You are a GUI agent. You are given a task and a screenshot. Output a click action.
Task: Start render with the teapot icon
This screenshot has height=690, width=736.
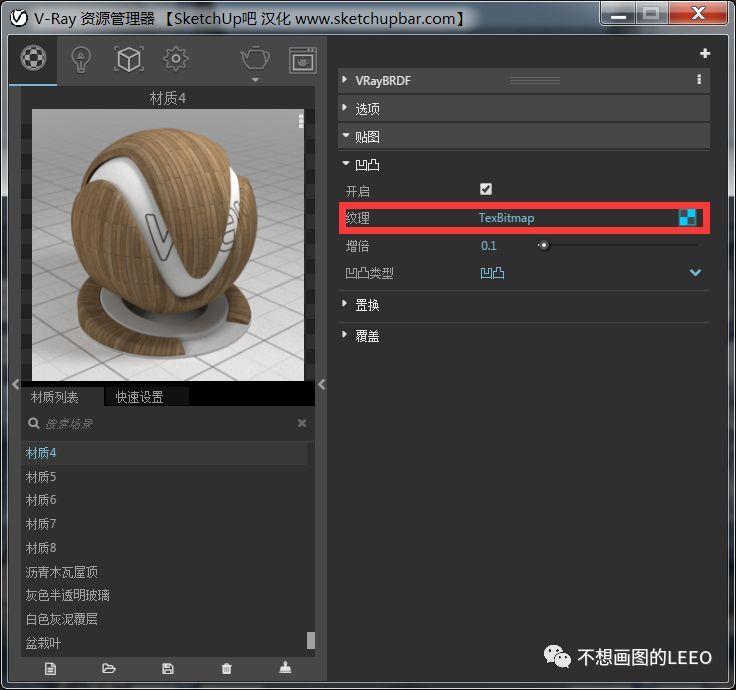point(255,59)
